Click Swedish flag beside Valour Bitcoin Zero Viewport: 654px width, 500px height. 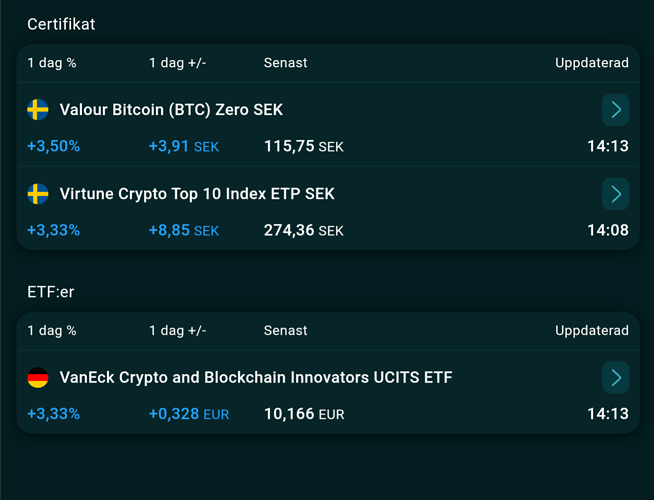(38, 109)
